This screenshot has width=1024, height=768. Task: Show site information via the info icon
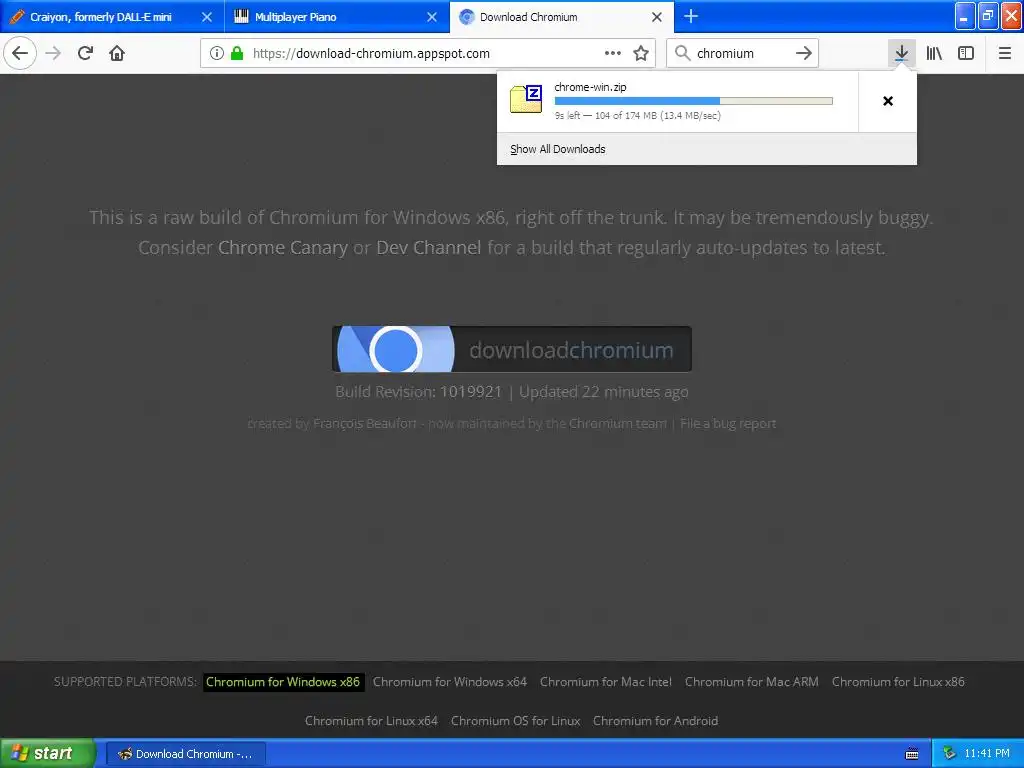217,53
